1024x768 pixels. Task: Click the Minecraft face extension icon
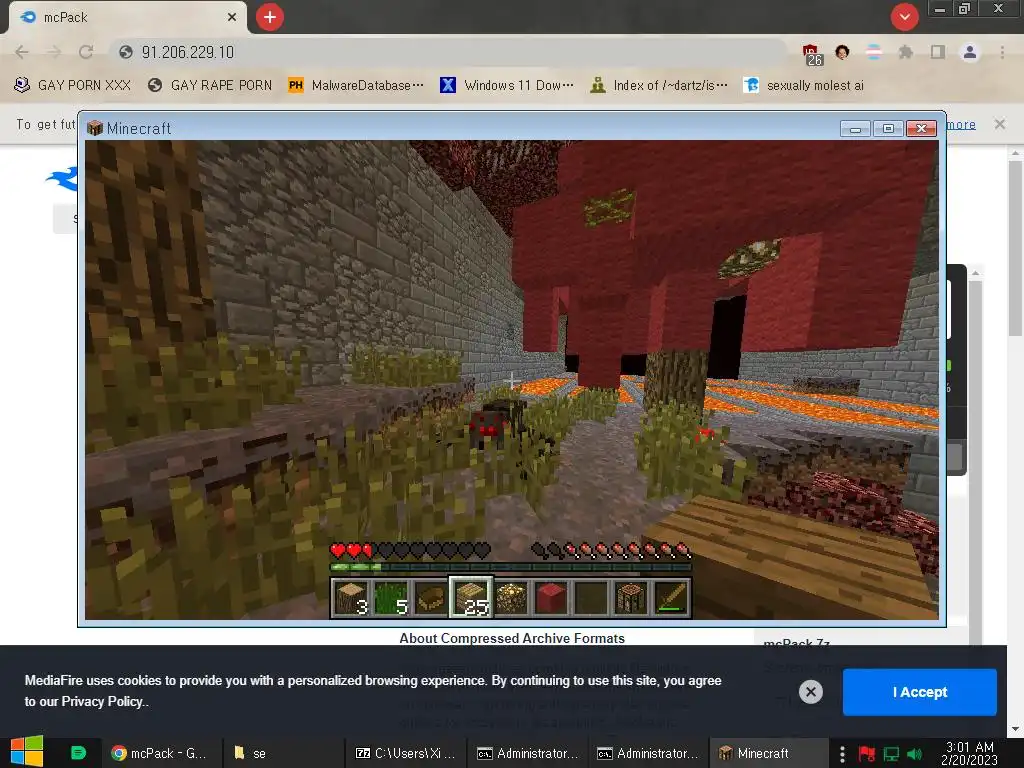click(x=842, y=52)
